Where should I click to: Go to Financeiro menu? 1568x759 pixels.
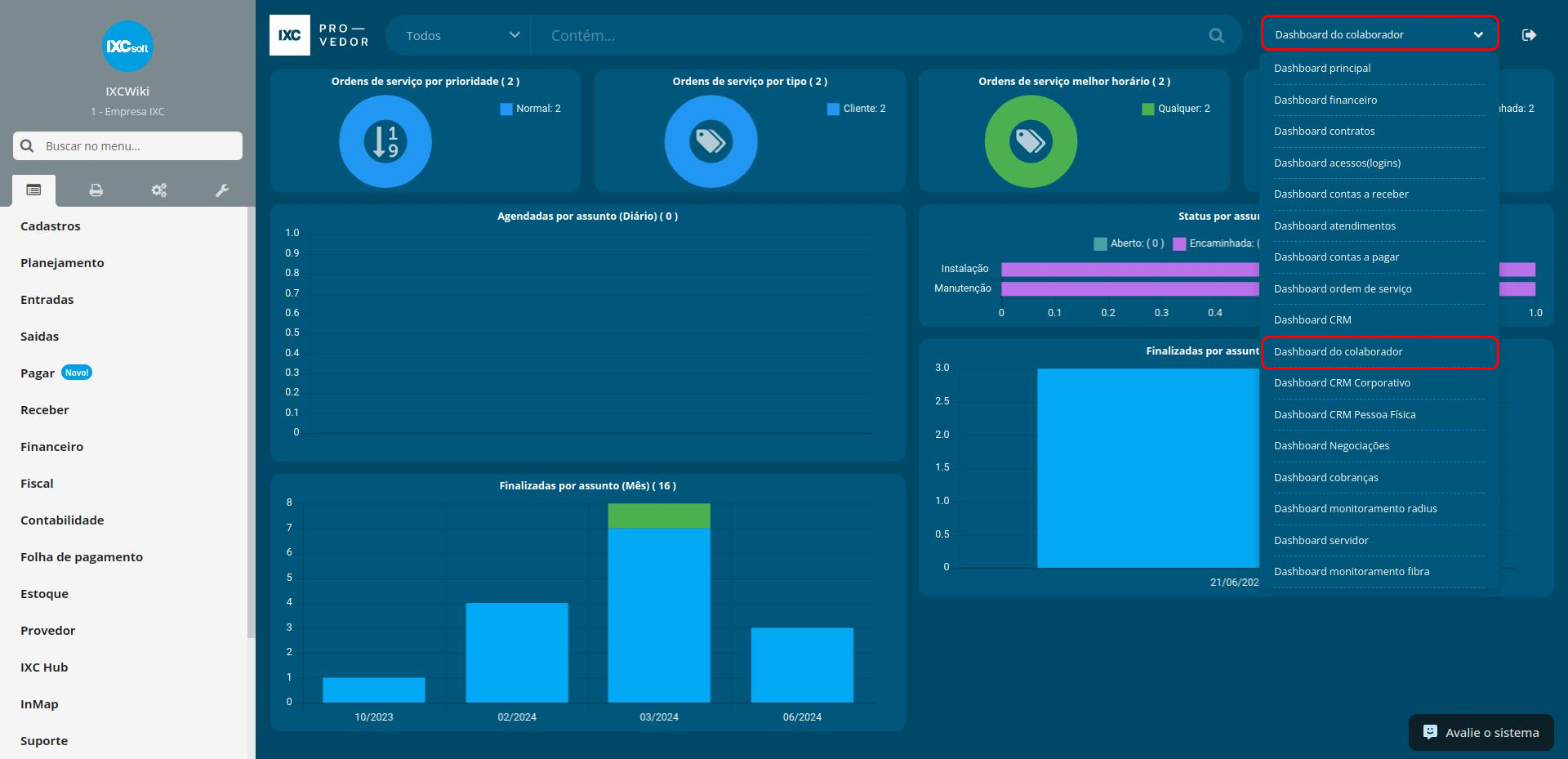coord(52,447)
